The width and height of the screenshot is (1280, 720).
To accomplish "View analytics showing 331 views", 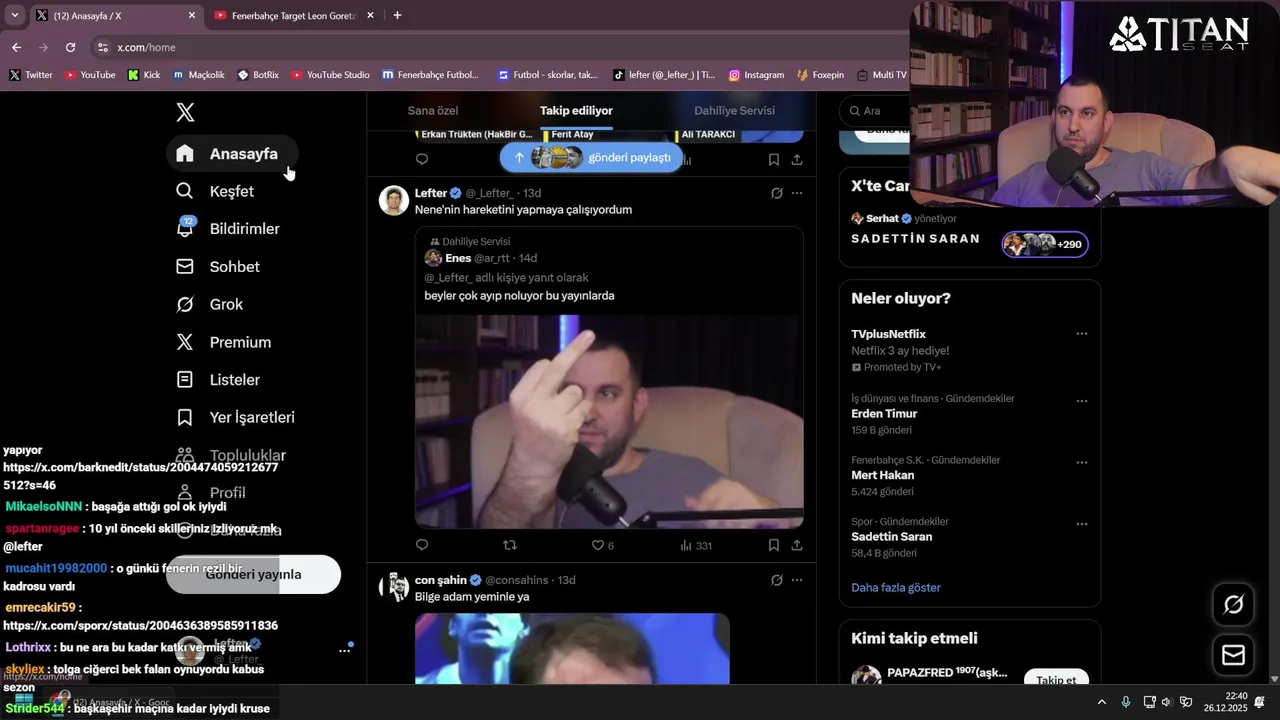I will (x=696, y=545).
